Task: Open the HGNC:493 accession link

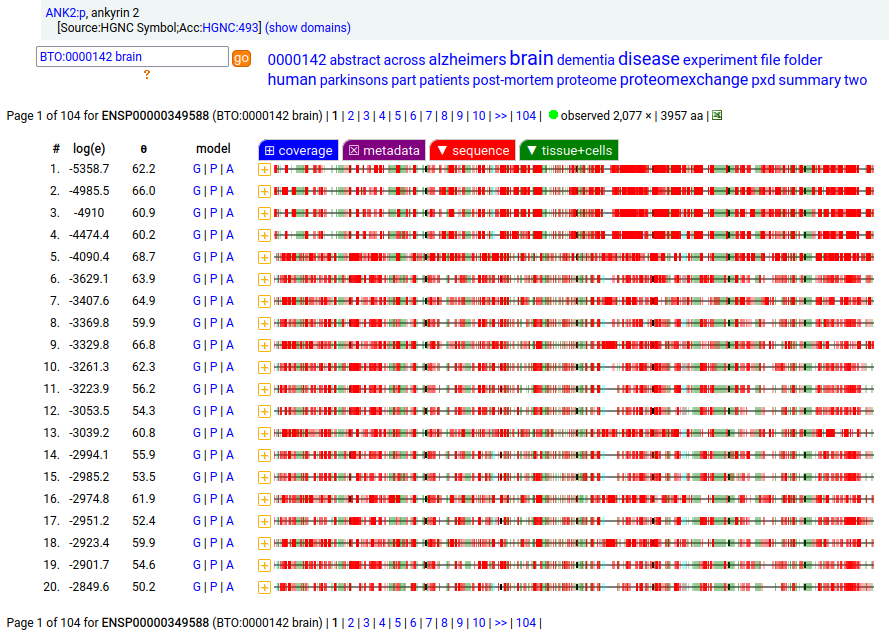Action: click(230, 27)
